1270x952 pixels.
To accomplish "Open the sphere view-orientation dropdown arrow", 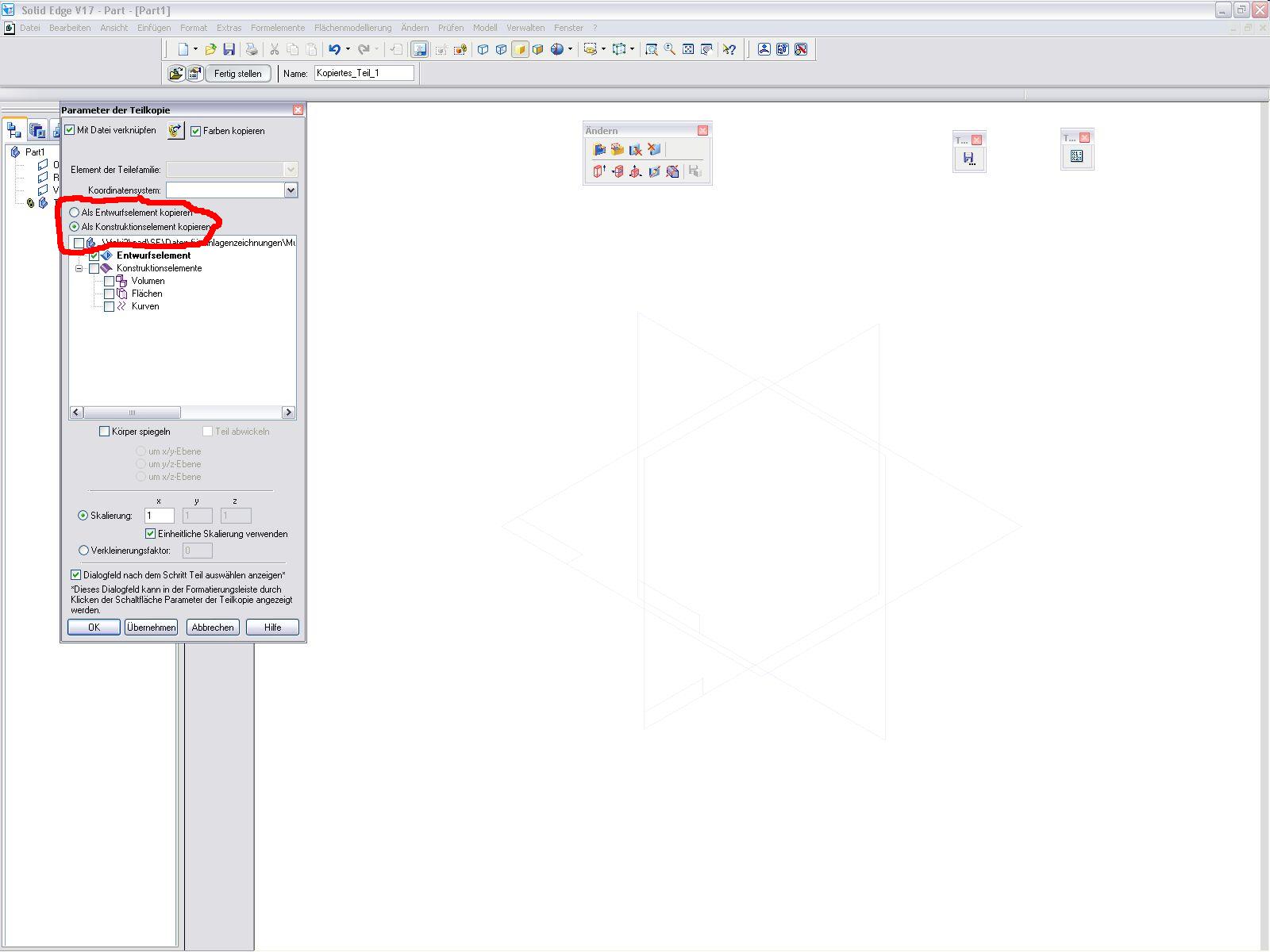I will 570,49.
